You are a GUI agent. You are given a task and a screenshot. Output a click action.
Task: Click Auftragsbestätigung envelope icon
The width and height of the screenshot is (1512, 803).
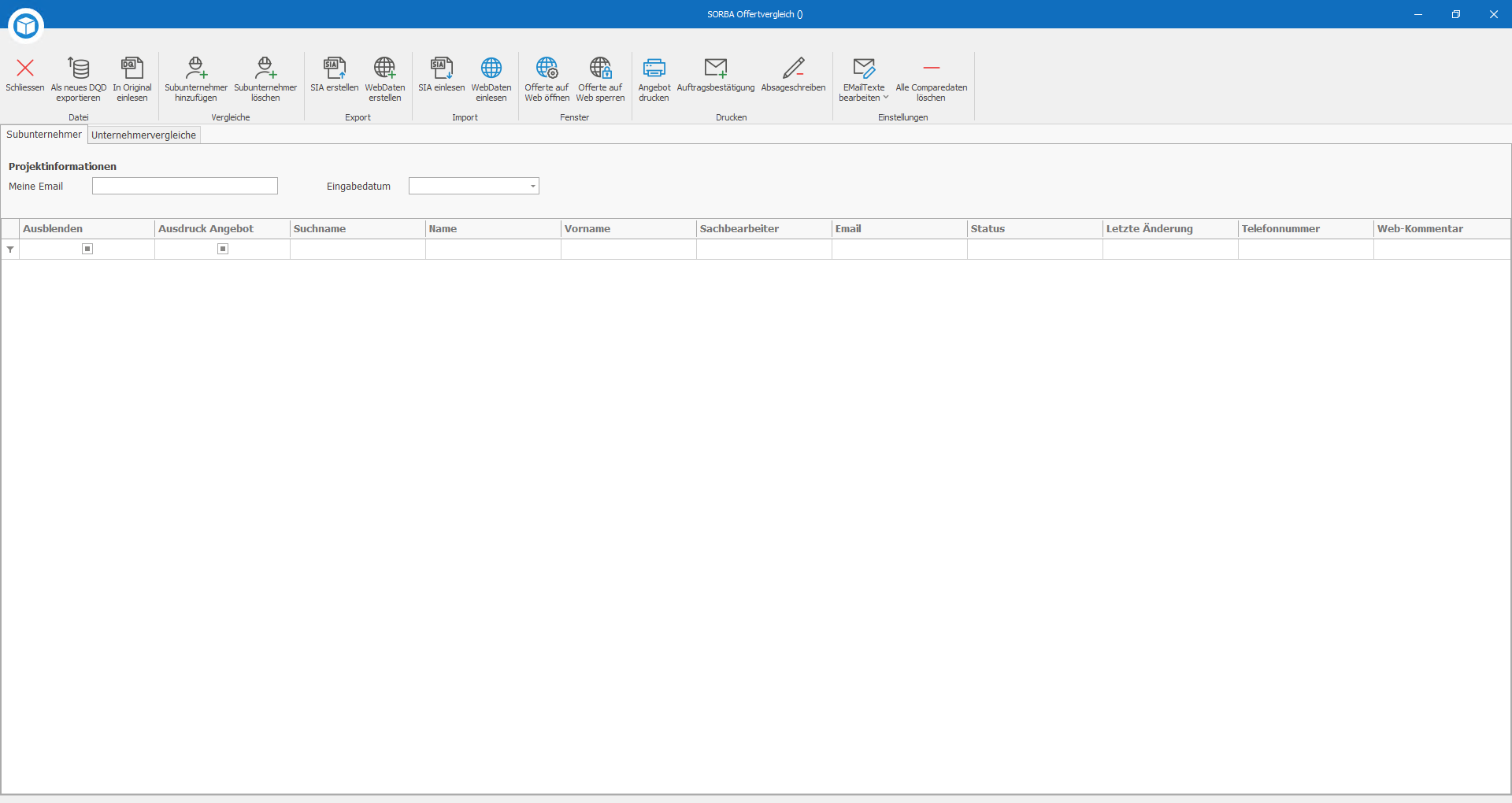click(716, 68)
